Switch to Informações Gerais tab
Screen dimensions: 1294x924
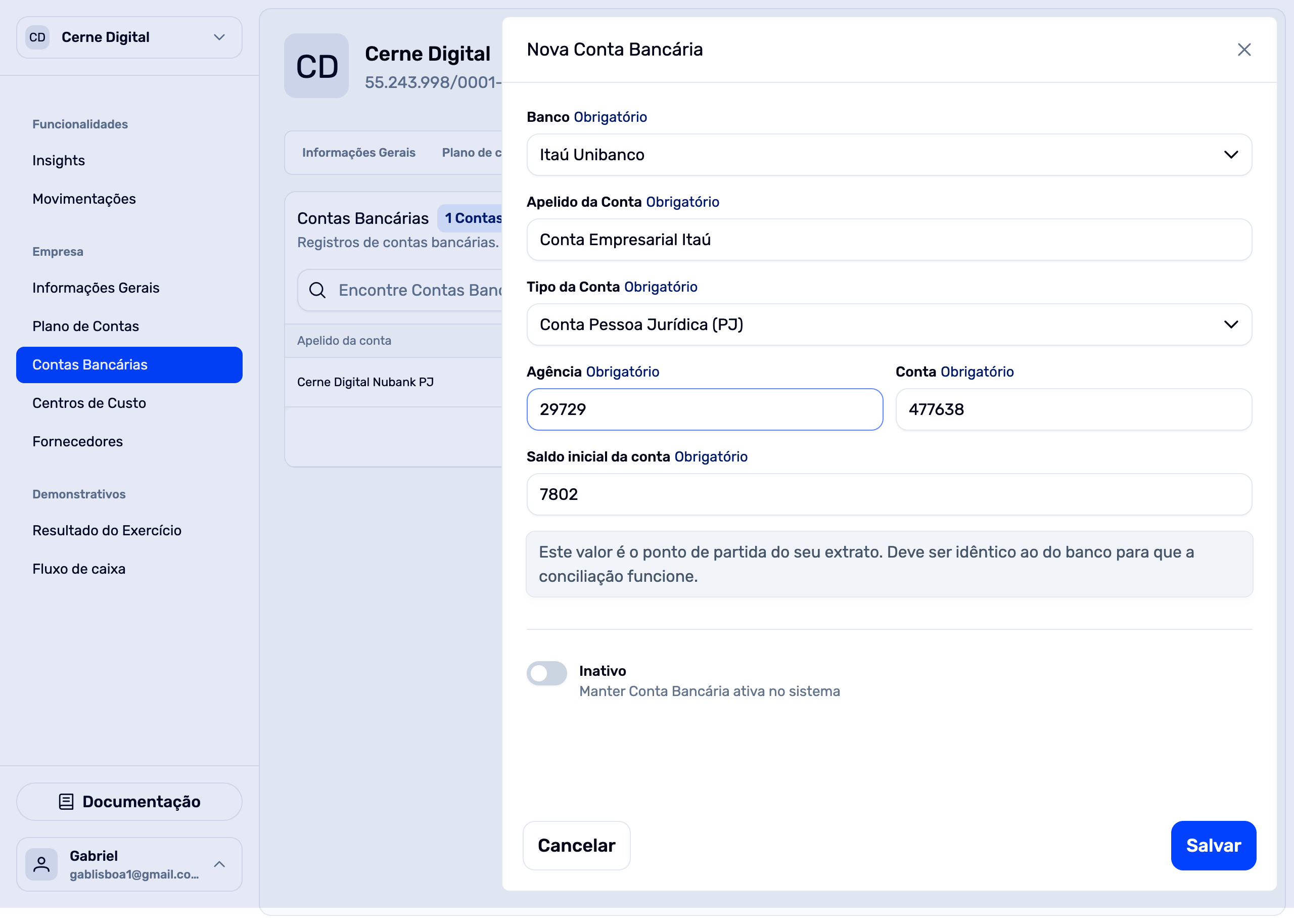[x=358, y=153]
